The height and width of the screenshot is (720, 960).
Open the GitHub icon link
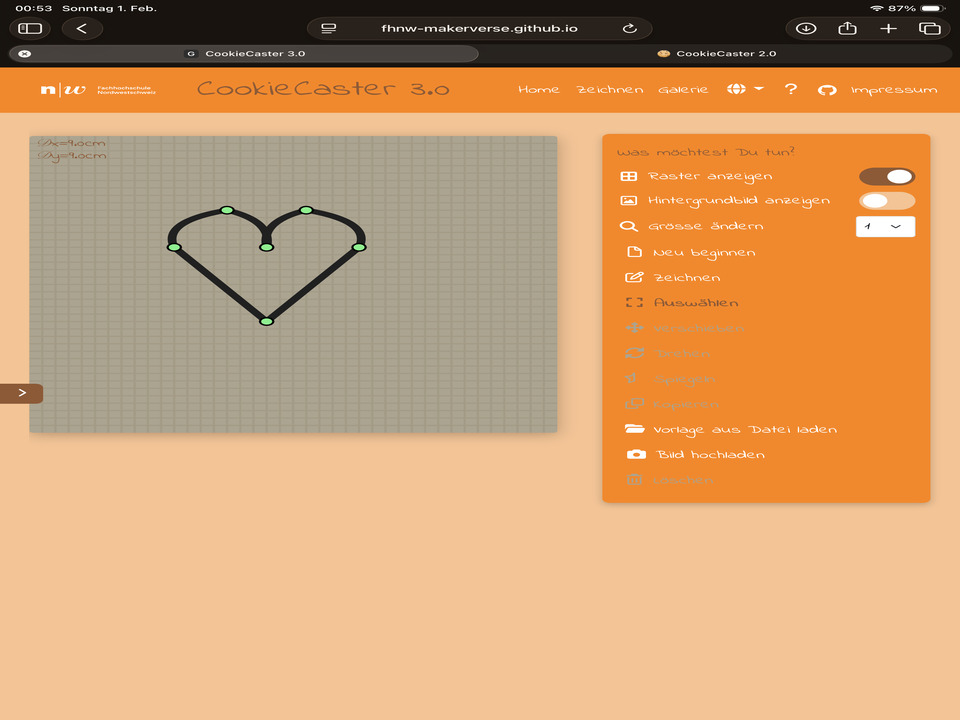[827, 90]
